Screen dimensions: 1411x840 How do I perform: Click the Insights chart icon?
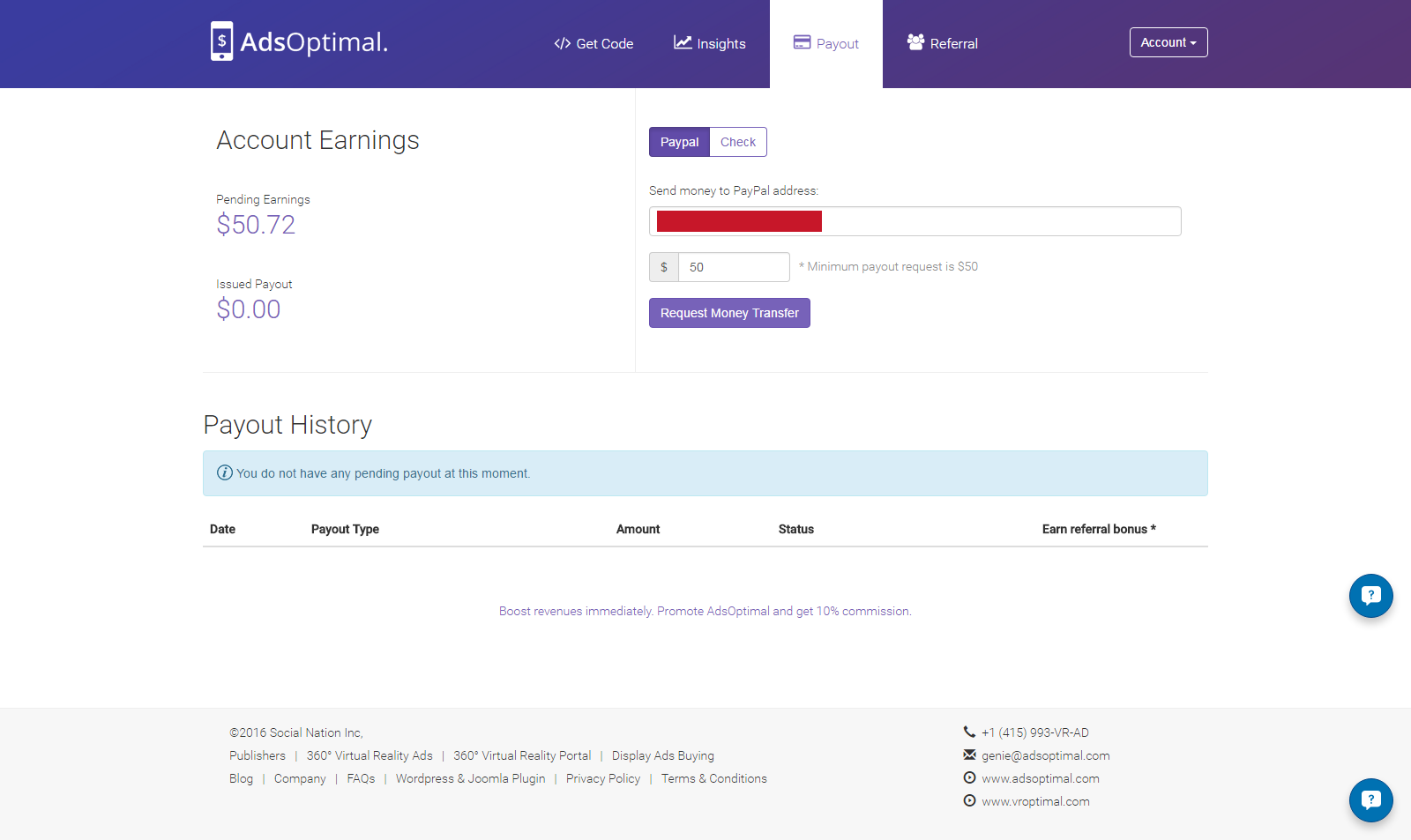click(x=683, y=42)
